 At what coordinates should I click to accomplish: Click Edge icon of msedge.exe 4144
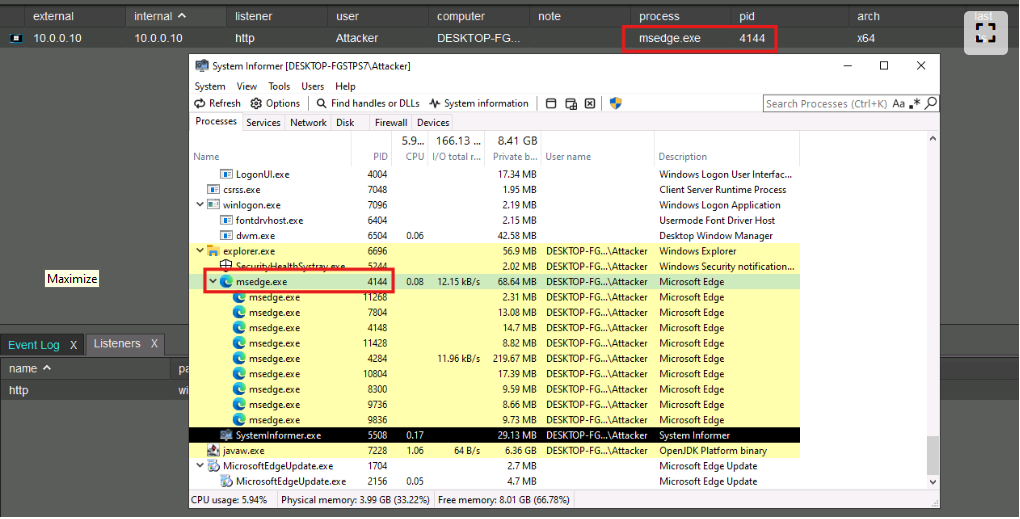226,282
